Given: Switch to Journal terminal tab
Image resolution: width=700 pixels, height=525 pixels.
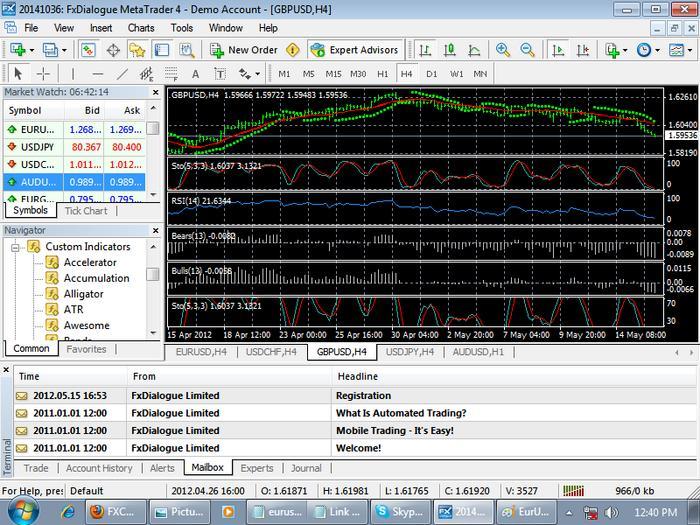Looking at the screenshot, I should [x=306, y=468].
